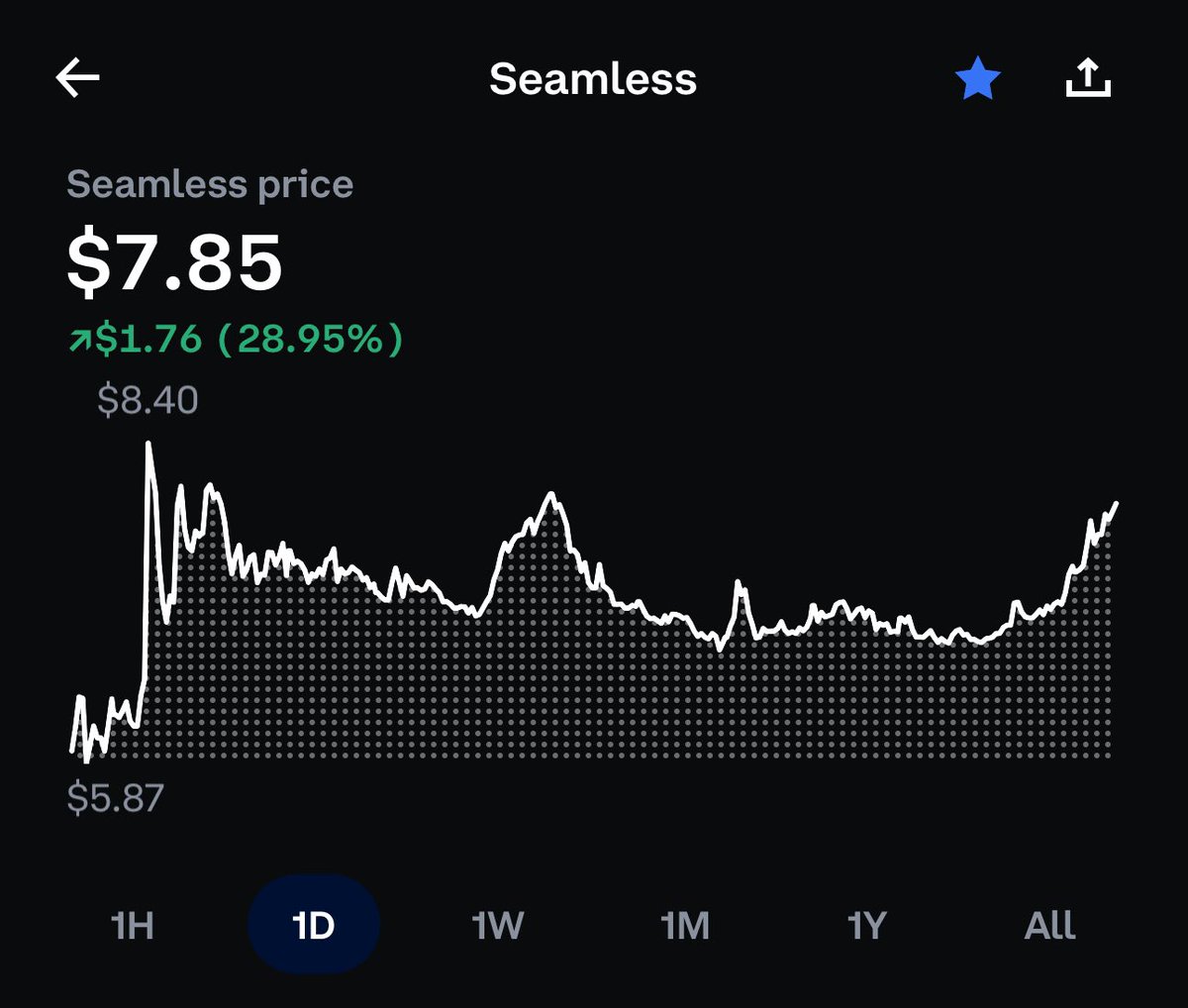Toggle the blue favorite star
Screen dimensions: 1188x1008
[978, 78]
